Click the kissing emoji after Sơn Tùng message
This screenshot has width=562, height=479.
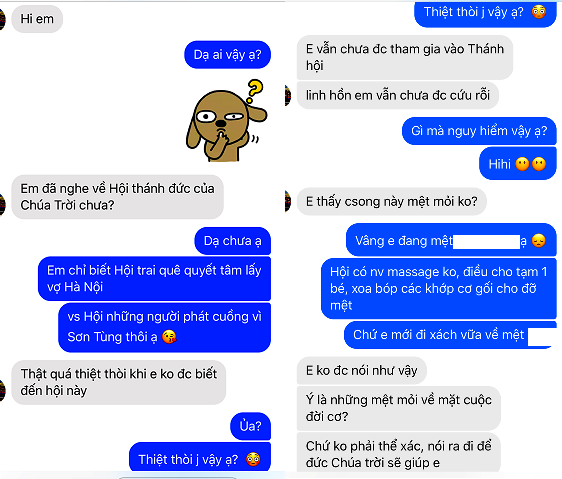pyautogui.click(x=169, y=337)
